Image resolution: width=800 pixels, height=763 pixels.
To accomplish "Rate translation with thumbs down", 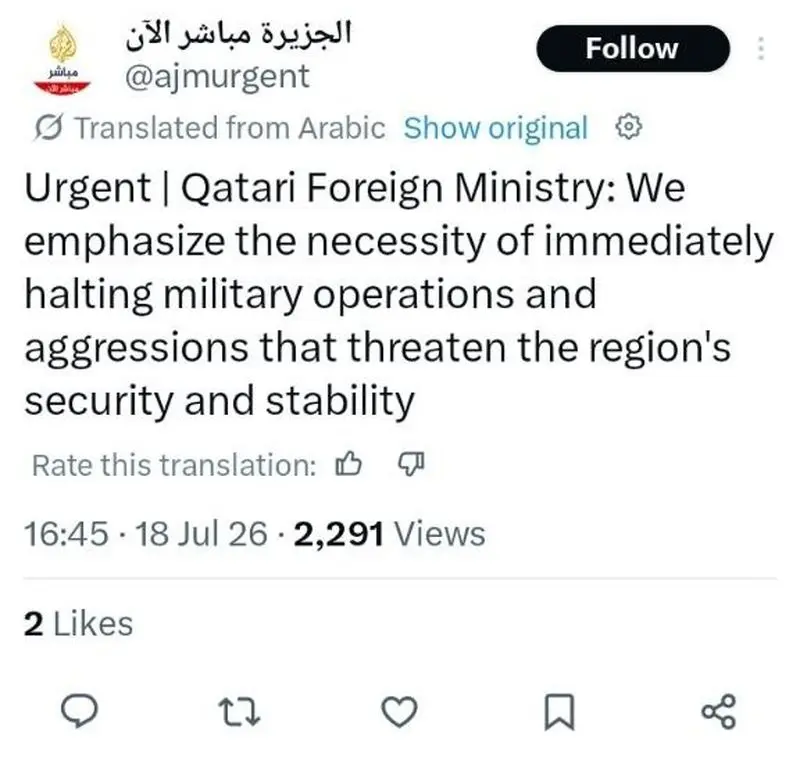I will [x=411, y=464].
